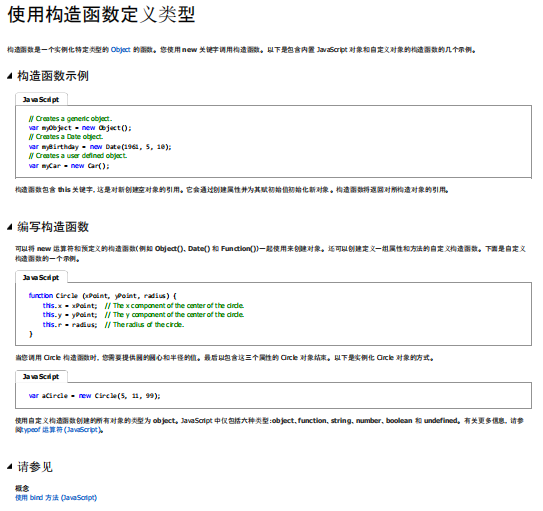The width and height of the screenshot is (543, 511).
Task: Collapse the 编写构造函数 section
Action: click(x=10, y=227)
